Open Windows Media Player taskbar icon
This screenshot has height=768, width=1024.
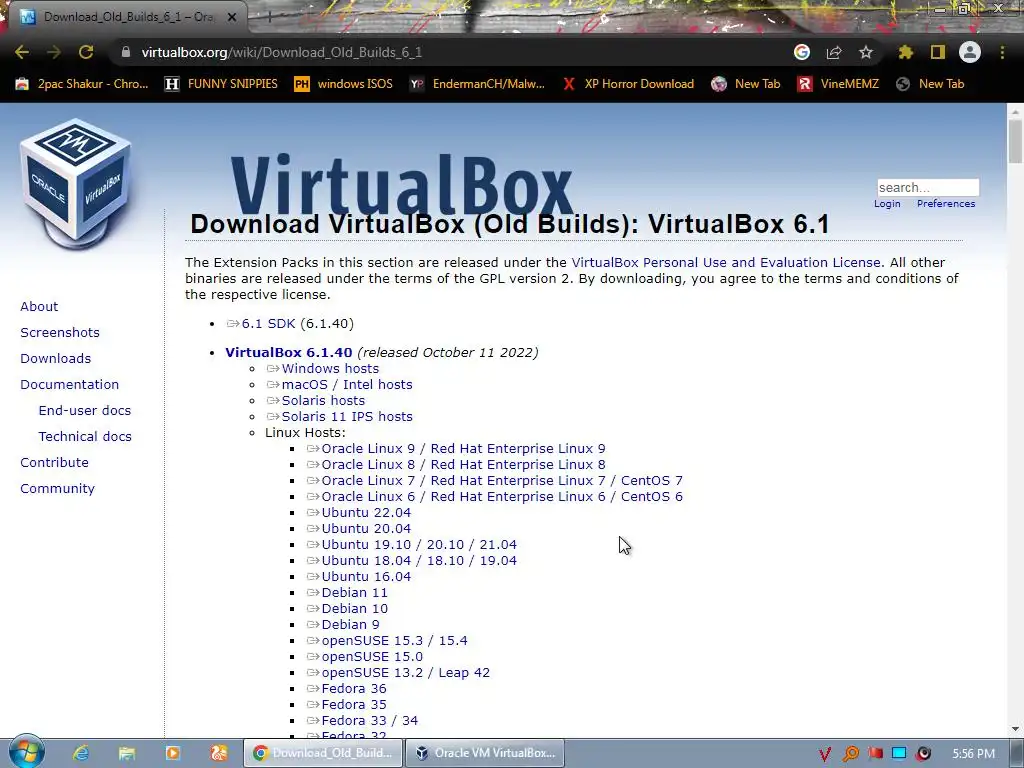coord(172,753)
